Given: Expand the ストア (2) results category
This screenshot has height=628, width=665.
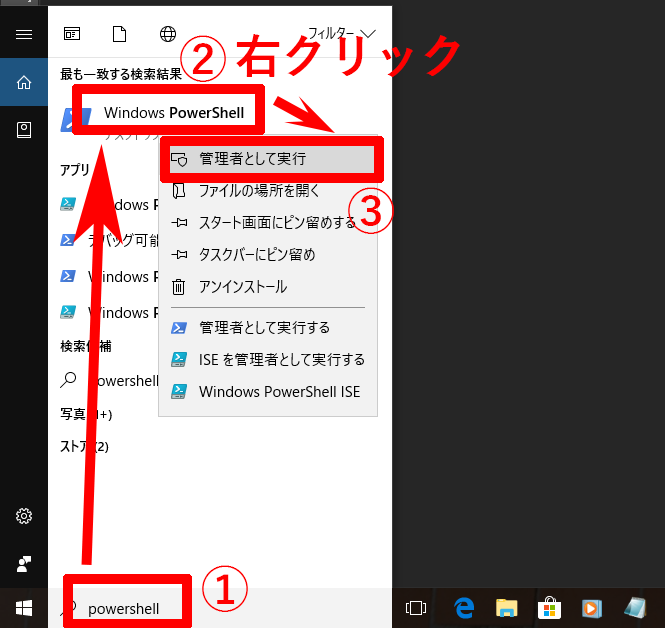Looking at the screenshot, I should click(84, 446).
